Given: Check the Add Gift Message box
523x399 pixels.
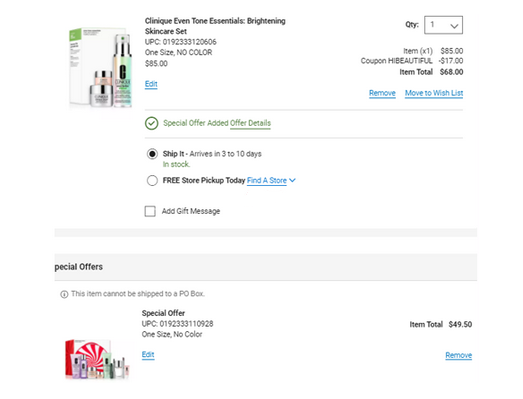Looking at the screenshot, I should click(x=150, y=211).
